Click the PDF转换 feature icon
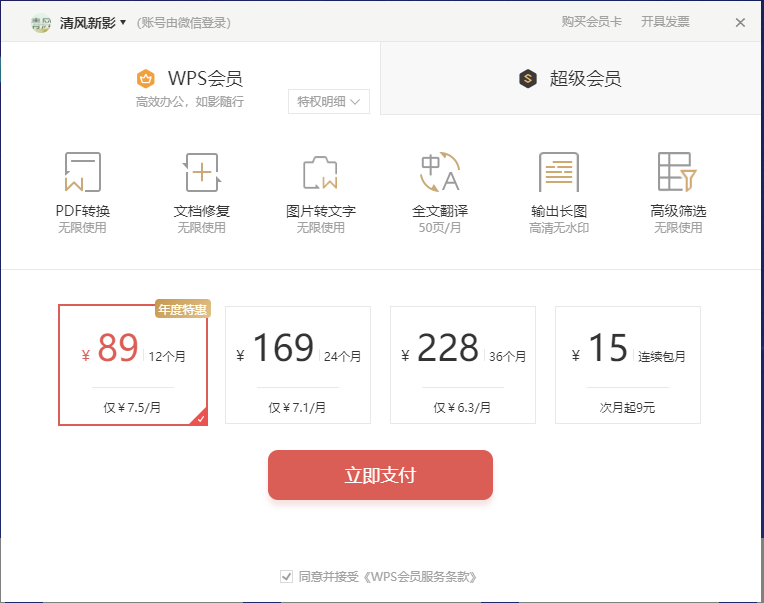 (x=82, y=172)
